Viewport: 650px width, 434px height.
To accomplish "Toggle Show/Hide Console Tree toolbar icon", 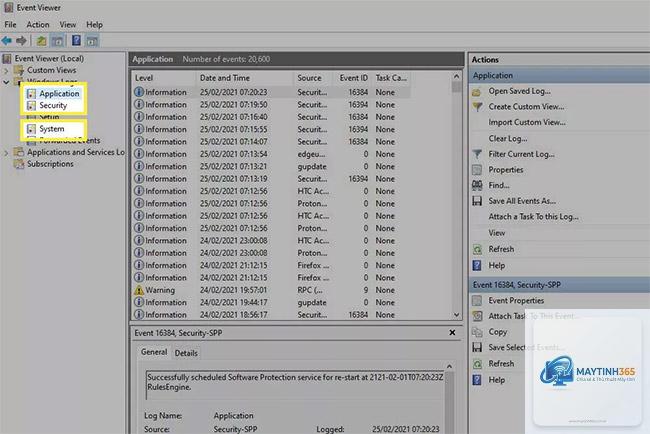I will [x=58, y=41].
